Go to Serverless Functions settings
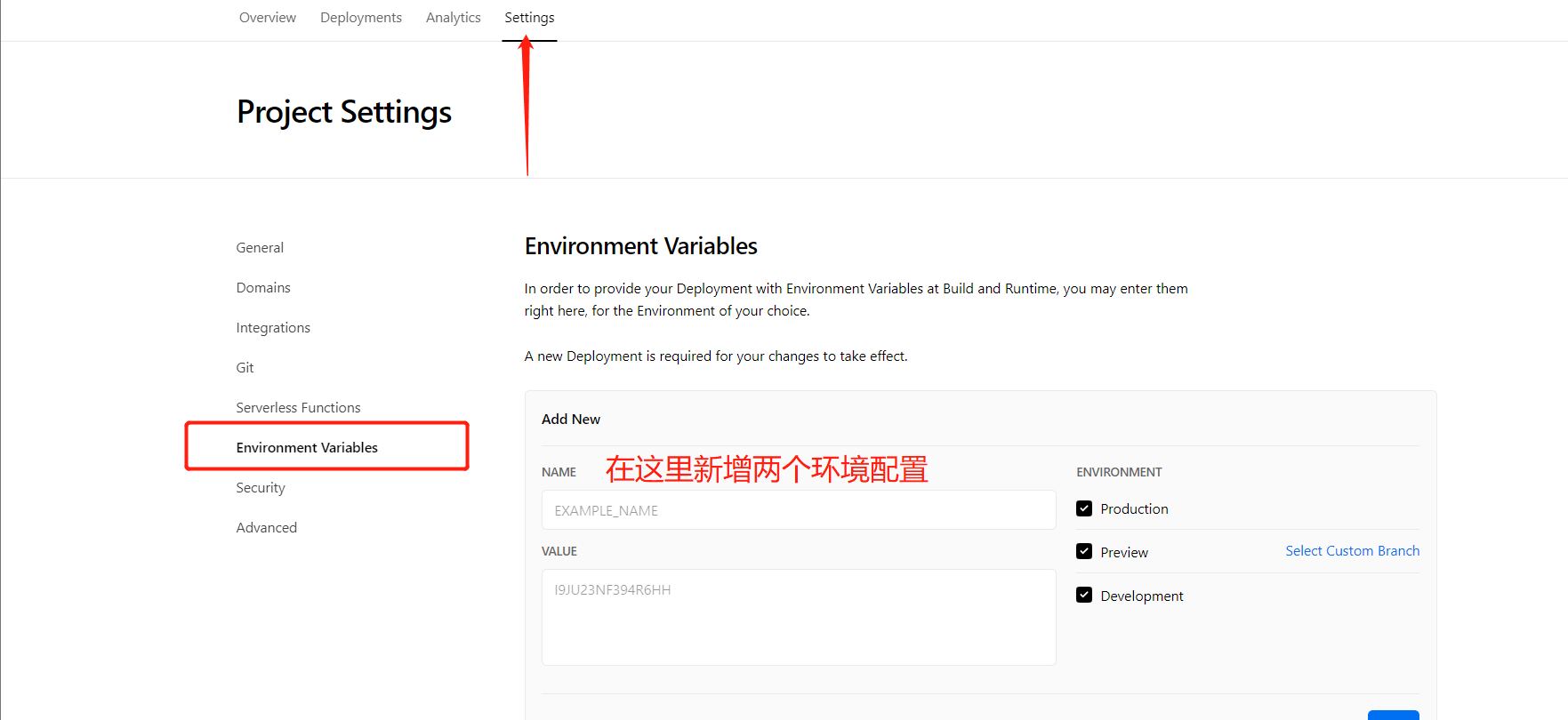The height and width of the screenshot is (720, 1568). pos(298,408)
